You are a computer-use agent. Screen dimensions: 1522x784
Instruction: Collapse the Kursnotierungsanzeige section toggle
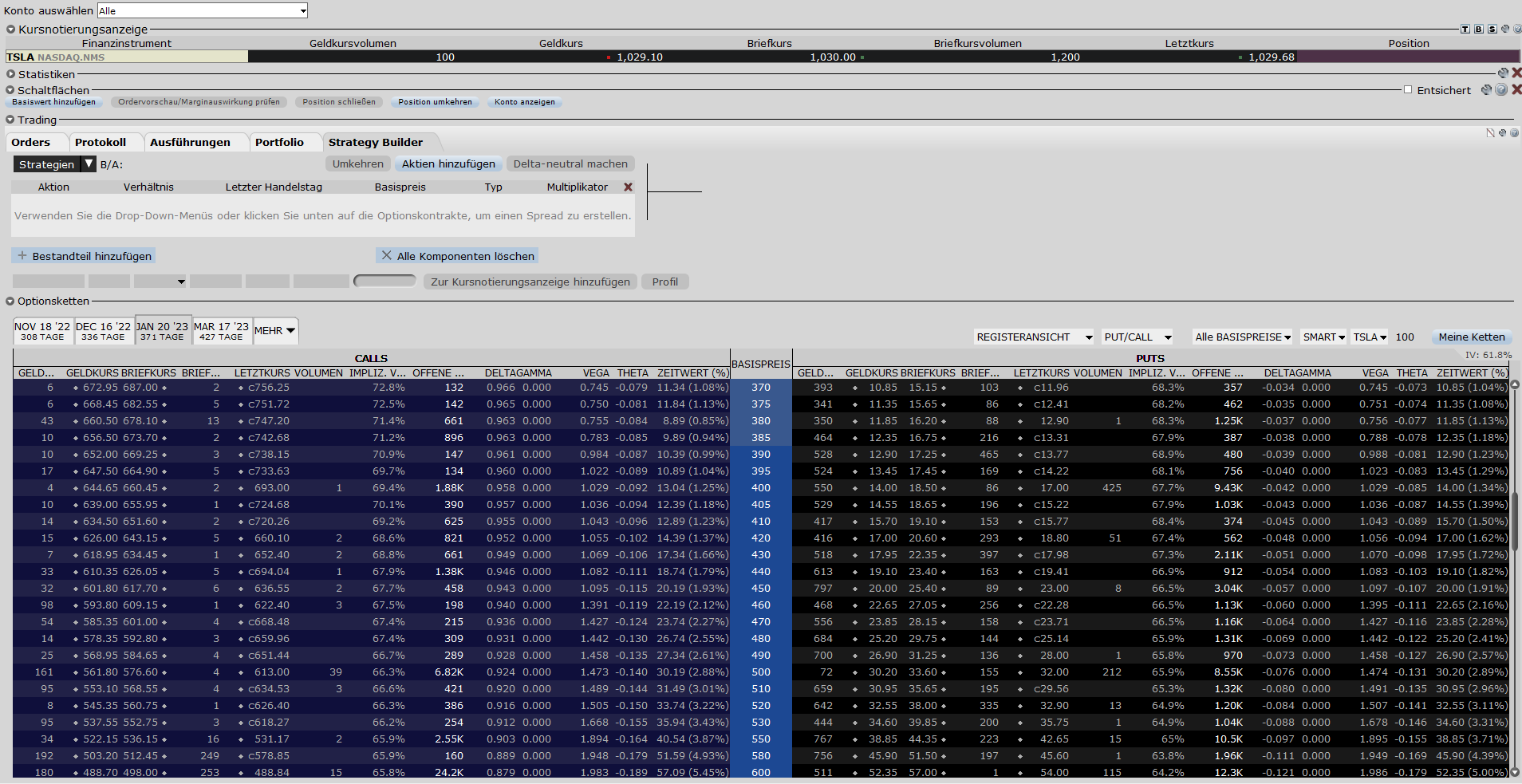(x=10, y=29)
